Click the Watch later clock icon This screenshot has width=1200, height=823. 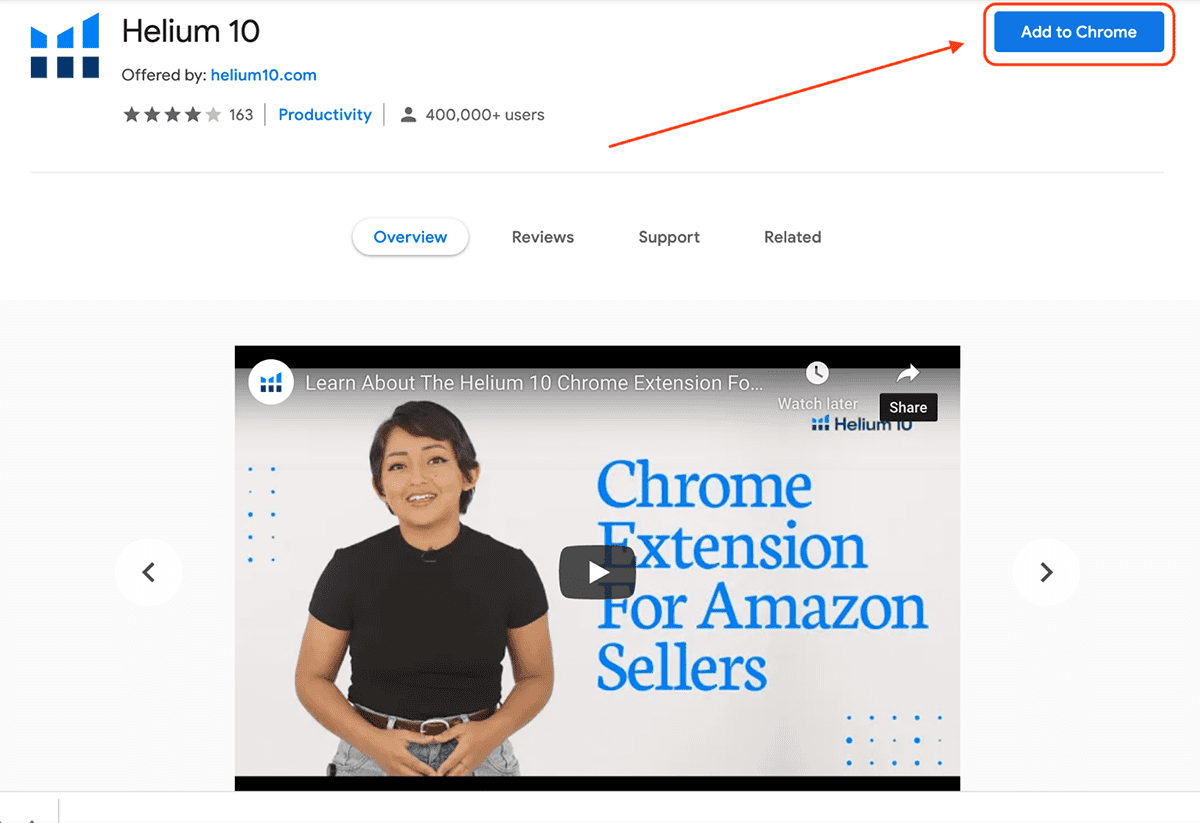click(x=817, y=373)
